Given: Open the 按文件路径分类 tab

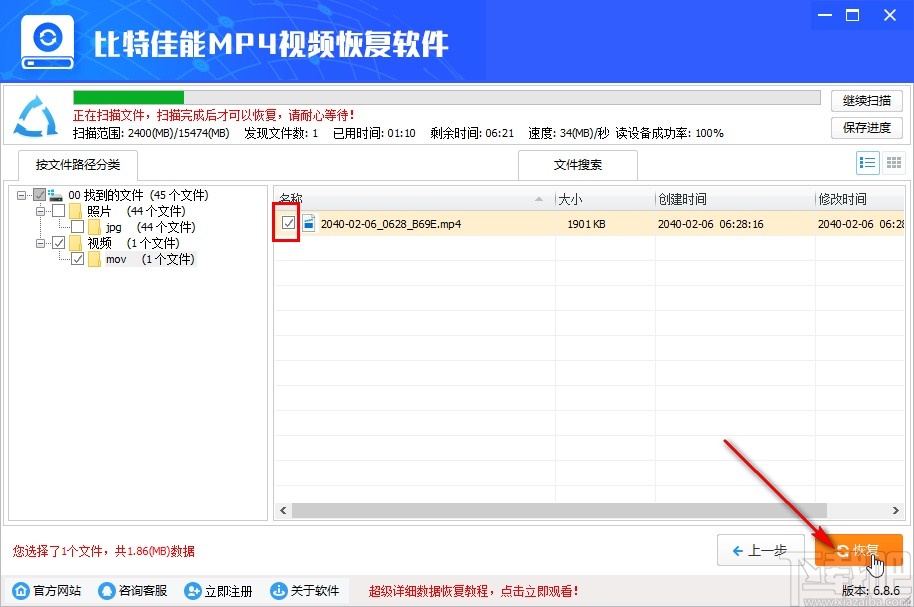Looking at the screenshot, I should 78,165.
